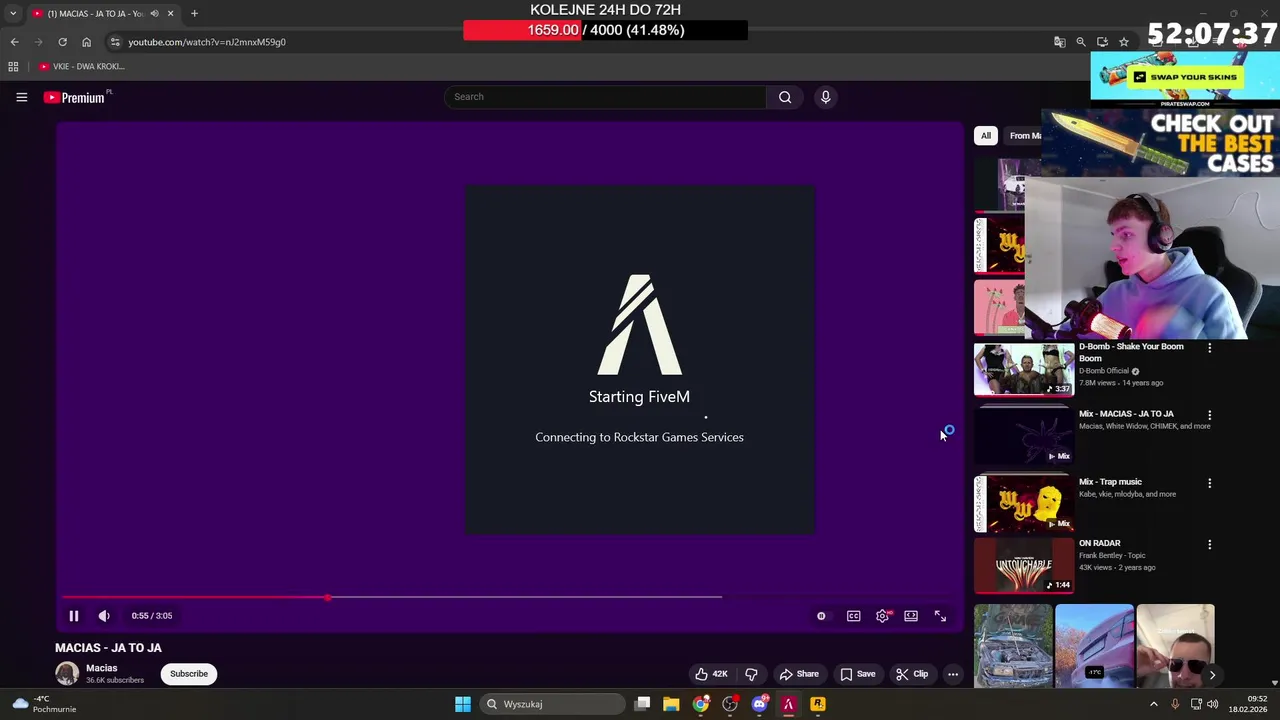Open the Mix - MACIAS - JA TO JA thumbnail
The height and width of the screenshot is (720, 1280).
pos(1024,437)
